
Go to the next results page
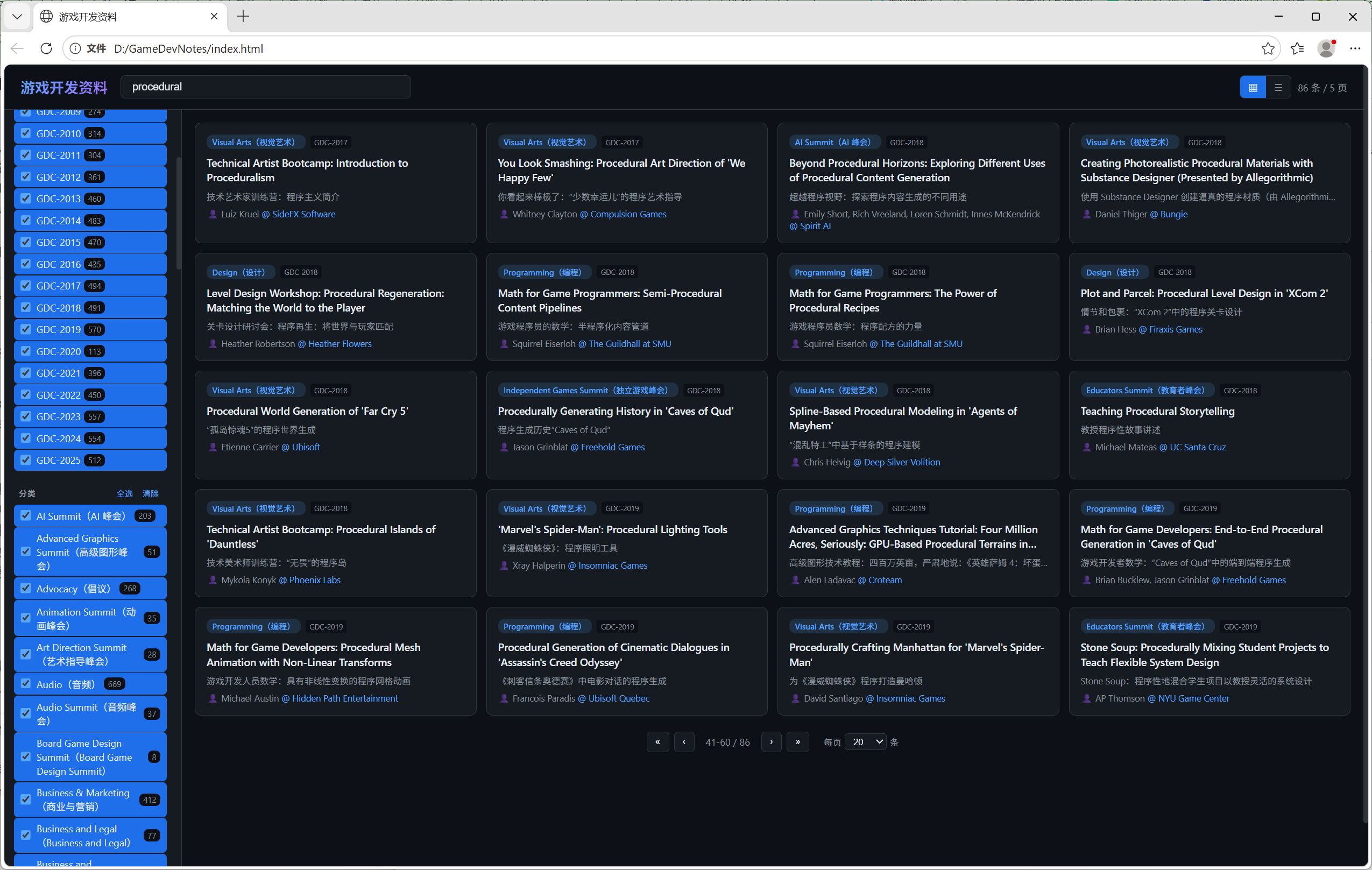(x=771, y=742)
